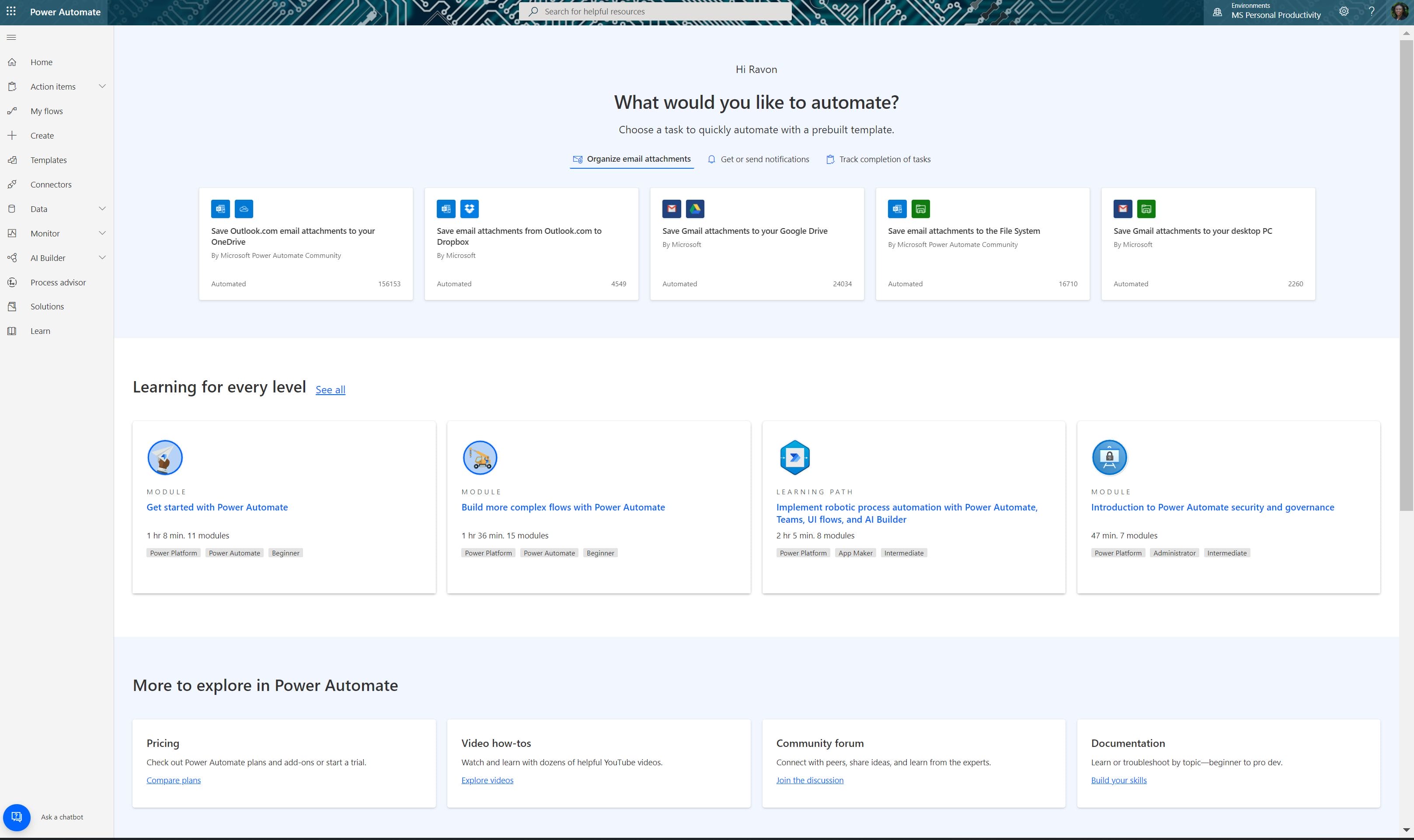Image resolution: width=1414 pixels, height=840 pixels.
Task: Expand the AI Builder chevron
Action: point(102,258)
